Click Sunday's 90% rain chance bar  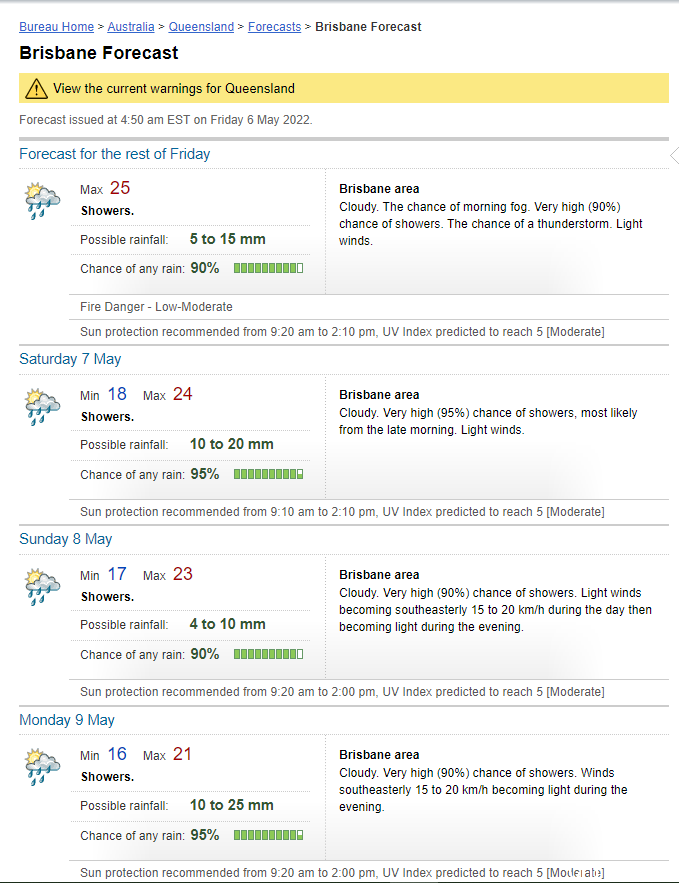[269, 654]
